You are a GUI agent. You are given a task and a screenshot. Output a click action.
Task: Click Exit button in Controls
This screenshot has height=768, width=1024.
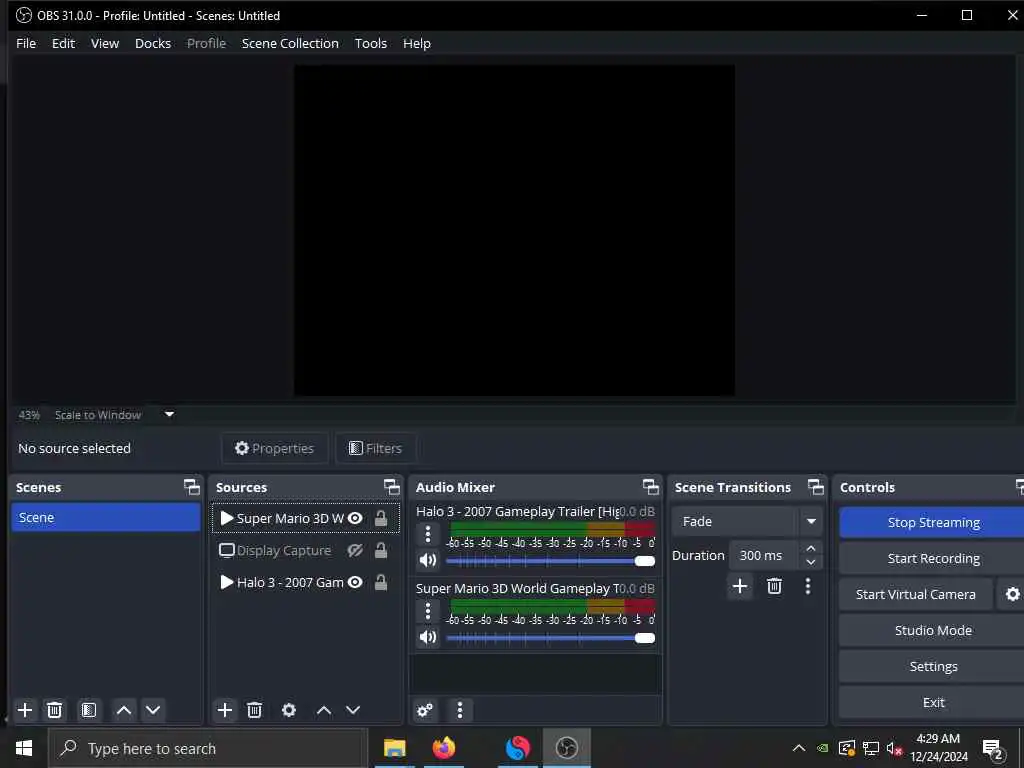(x=933, y=702)
